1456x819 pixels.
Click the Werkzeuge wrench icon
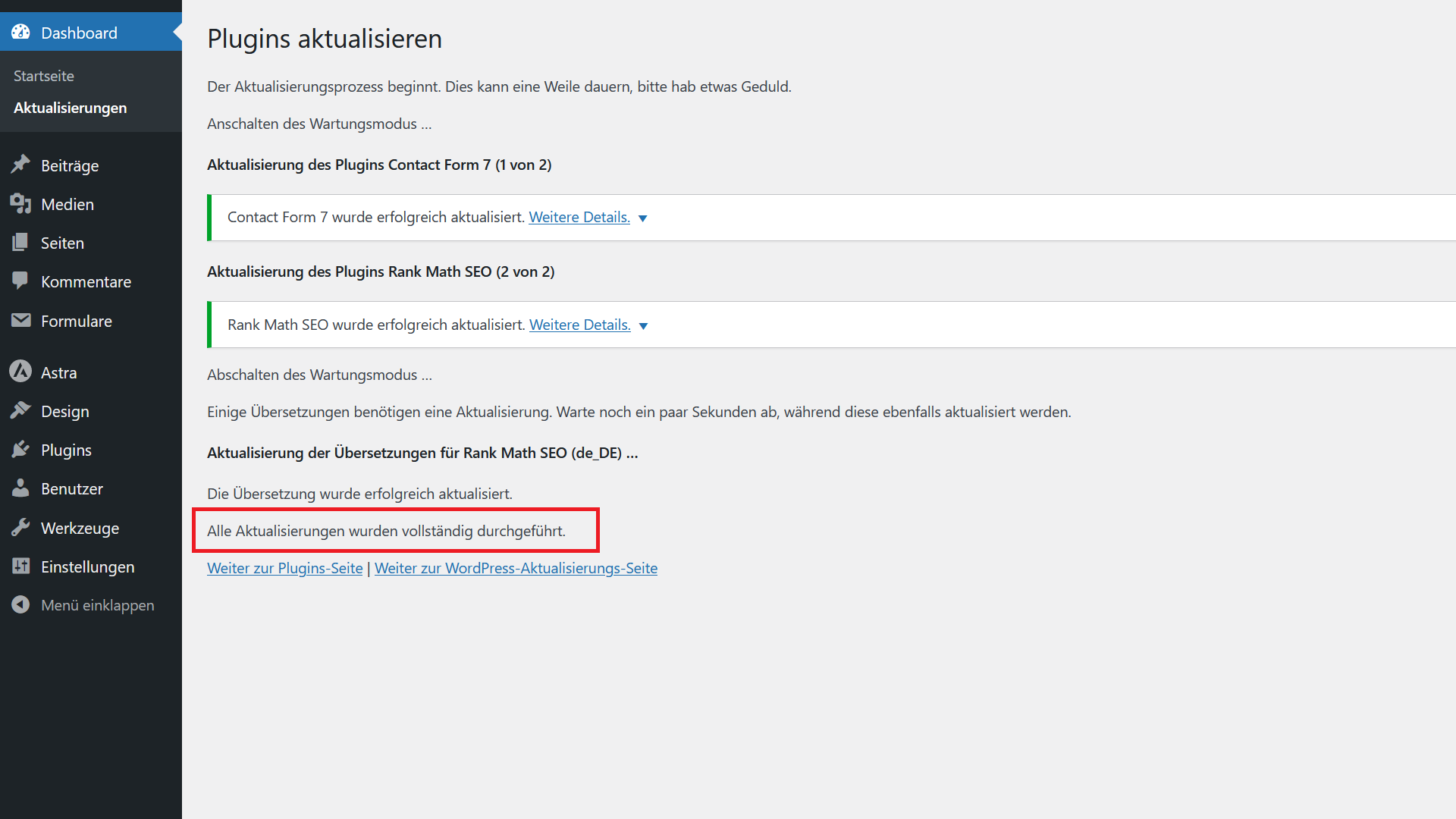[20, 527]
